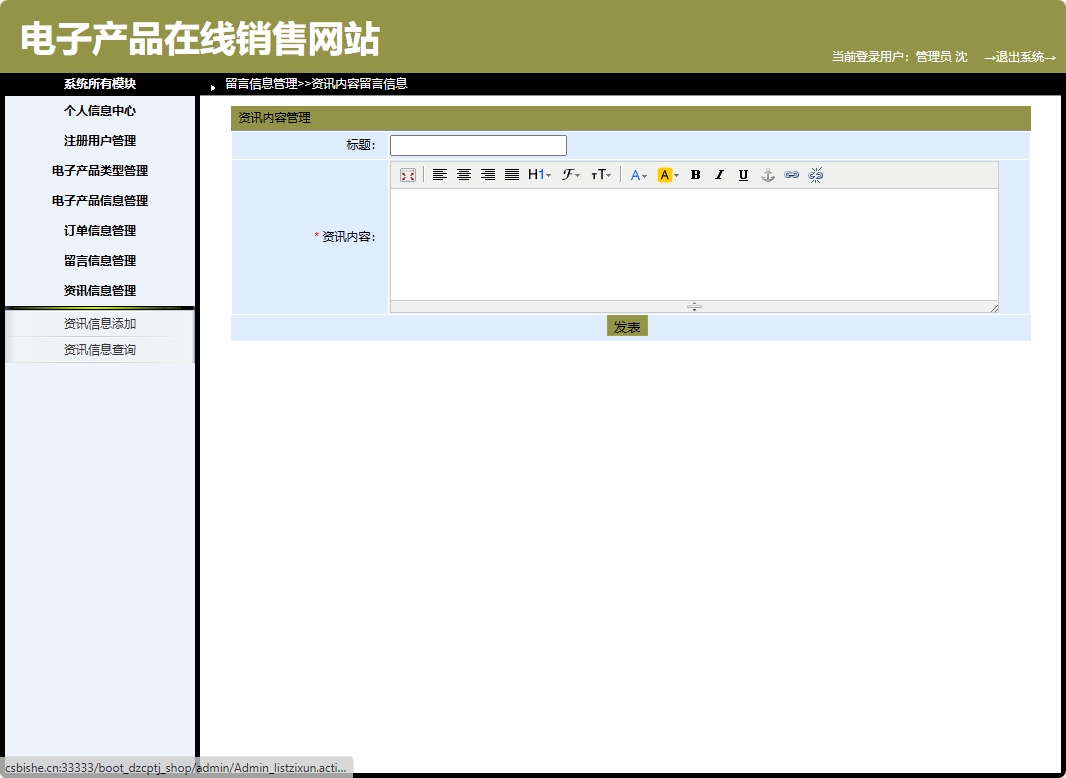This screenshot has width=1066, height=778.
Task: Click the center align icon
Action: (x=464, y=175)
